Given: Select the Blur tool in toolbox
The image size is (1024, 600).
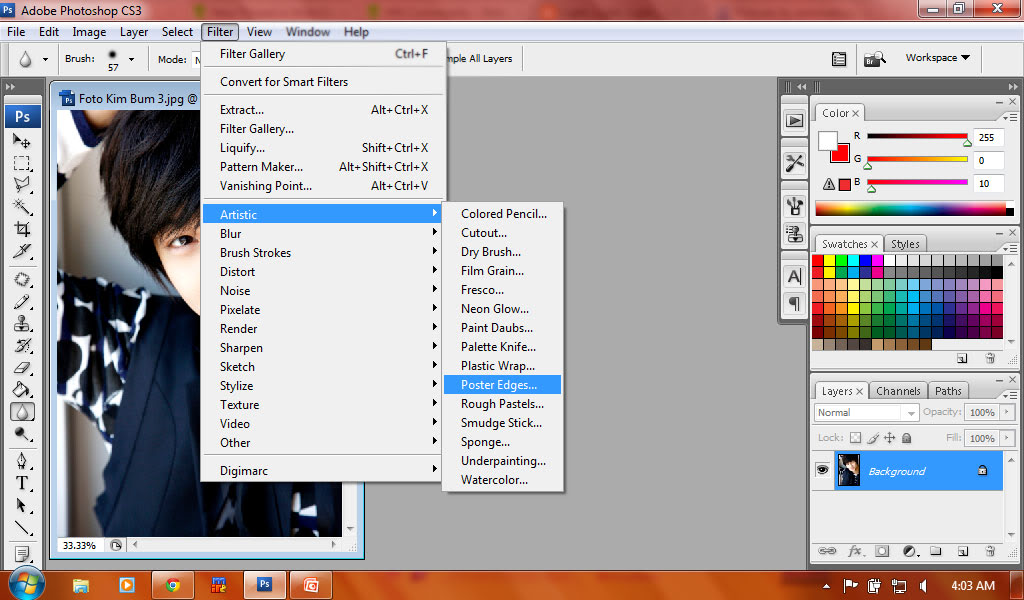Looking at the screenshot, I should 22,412.
